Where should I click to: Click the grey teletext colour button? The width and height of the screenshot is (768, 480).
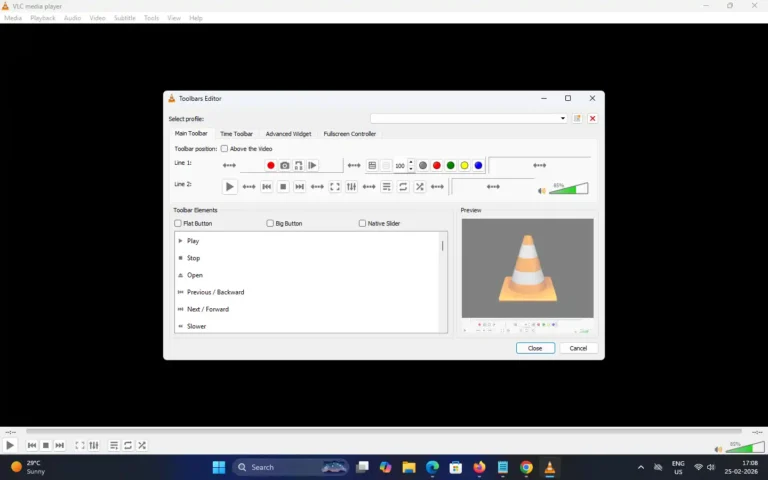click(x=423, y=166)
